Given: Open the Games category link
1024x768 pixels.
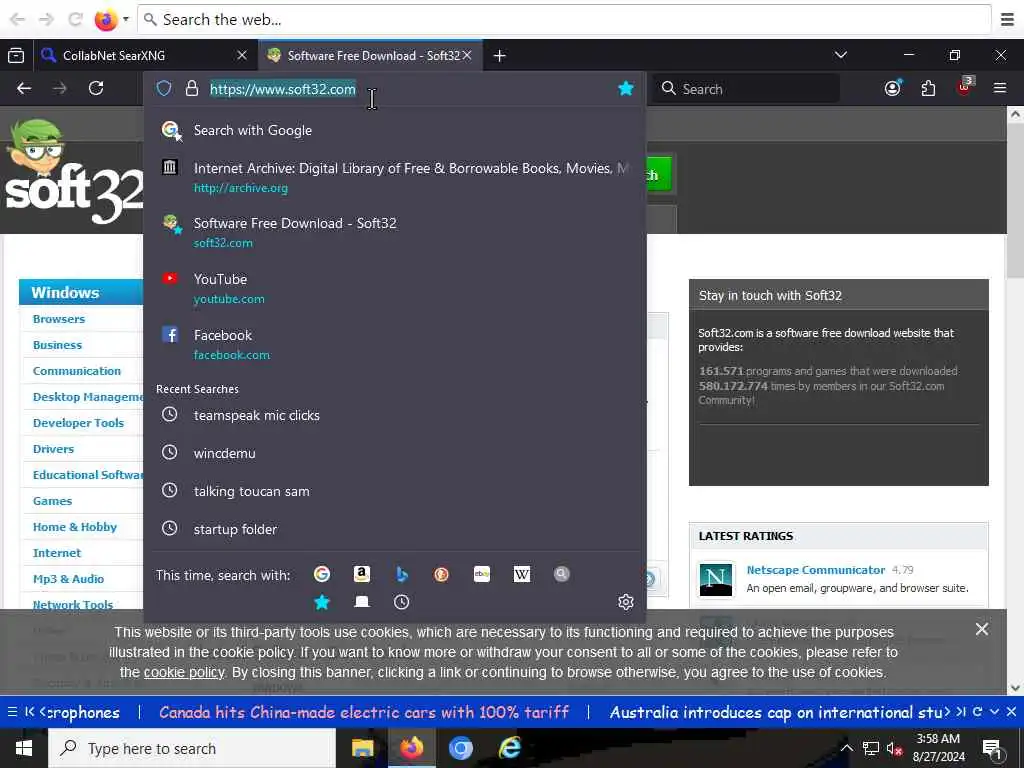Looking at the screenshot, I should [52, 501].
